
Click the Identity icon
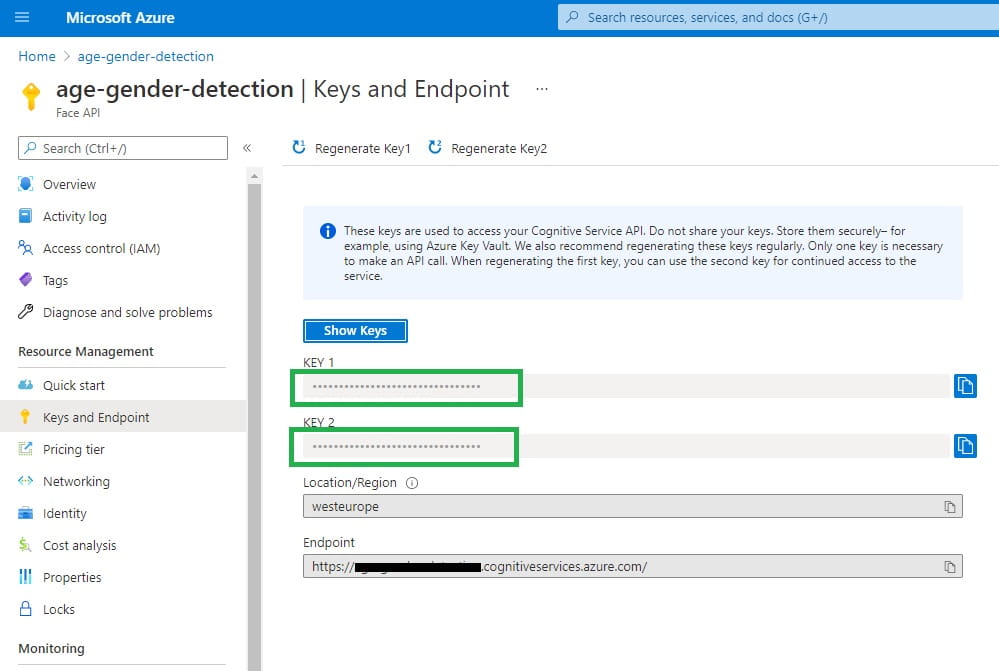coord(25,512)
